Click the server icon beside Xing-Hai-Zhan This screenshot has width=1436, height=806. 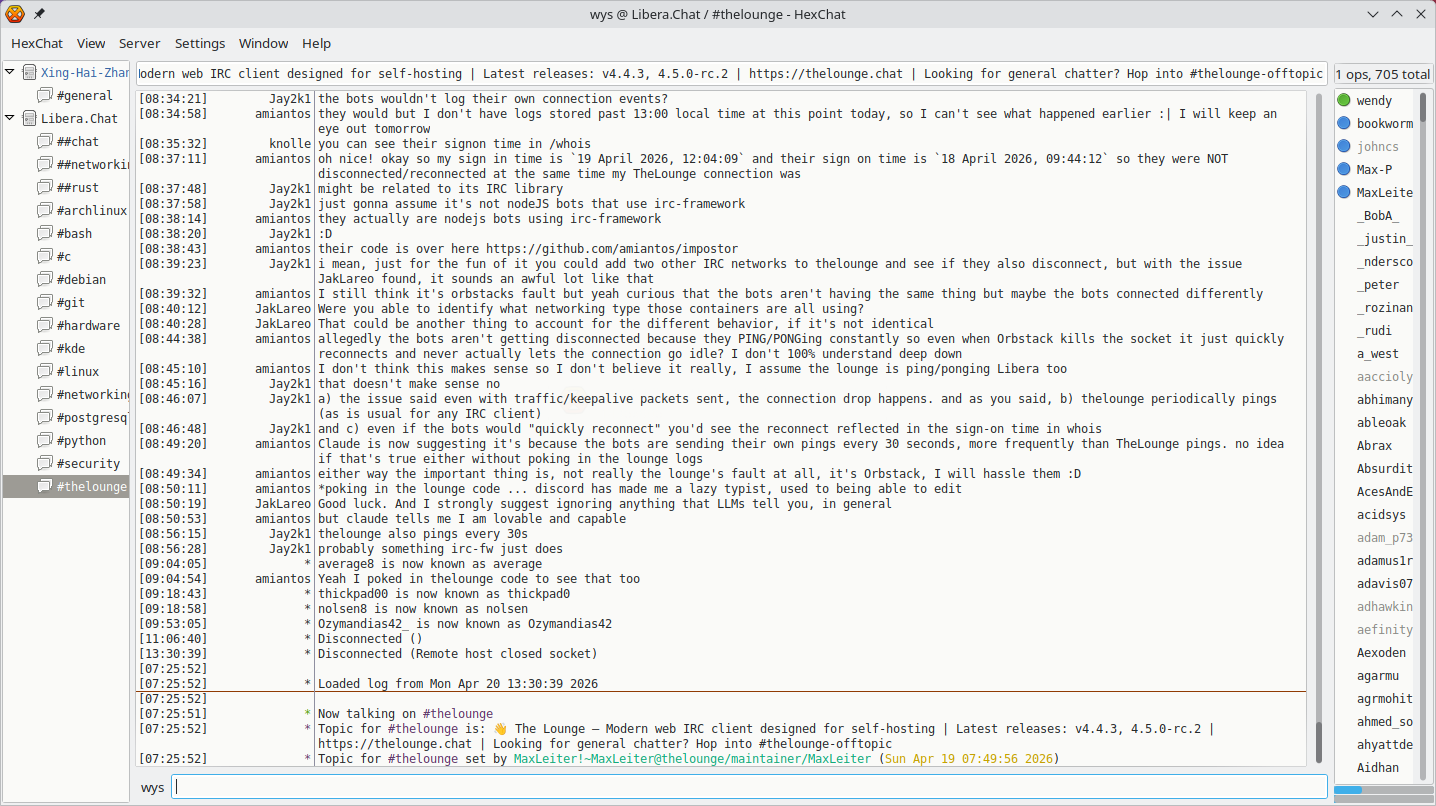pos(29,73)
